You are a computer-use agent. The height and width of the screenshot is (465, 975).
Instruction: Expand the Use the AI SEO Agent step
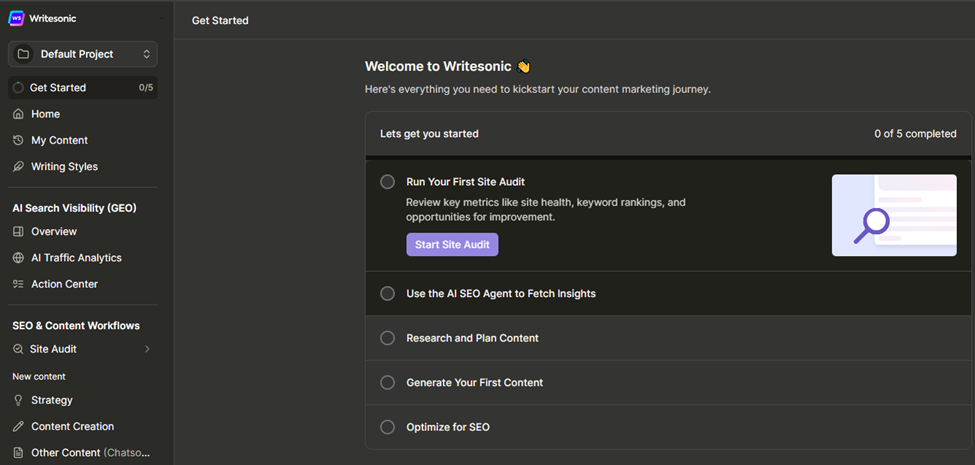(x=668, y=293)
